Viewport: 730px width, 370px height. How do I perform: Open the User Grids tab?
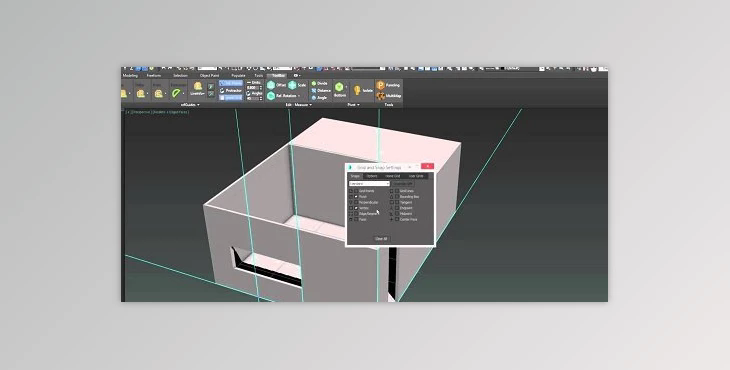416,176
